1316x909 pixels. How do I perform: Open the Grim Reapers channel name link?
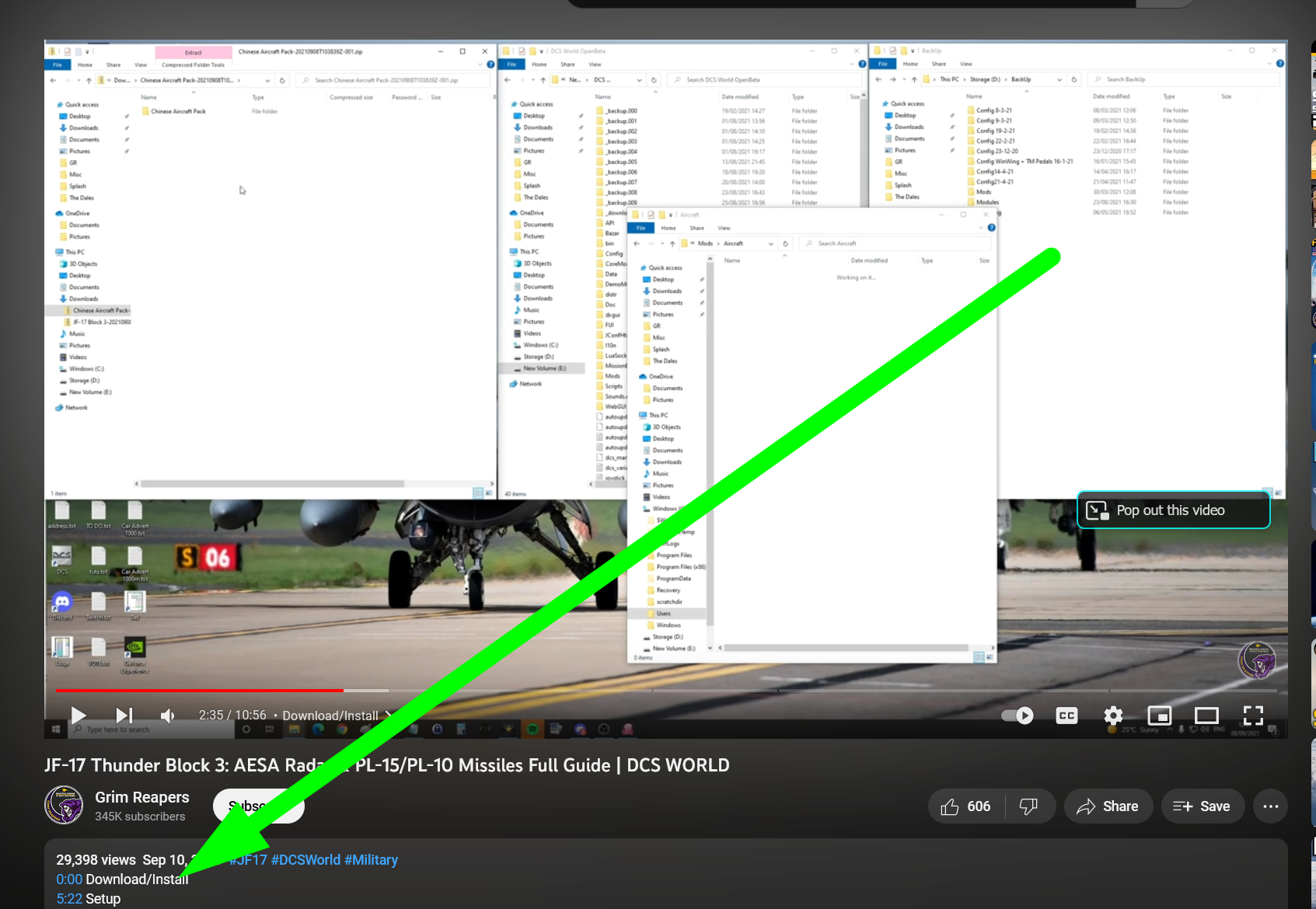142,797
